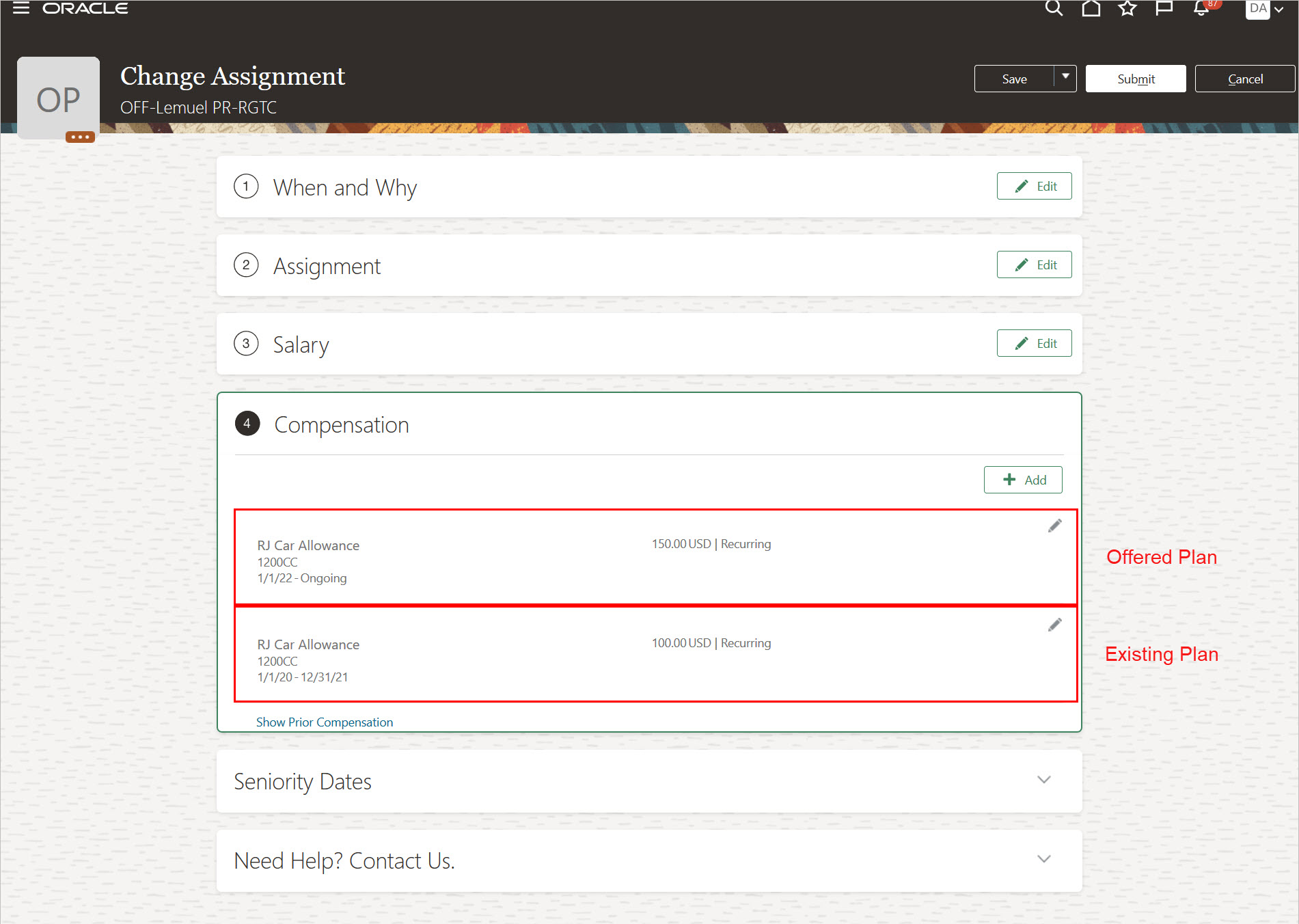Edit the When and Why section
Image resolution: width=1299 pixels, height=924 pixels.
click(x=1034, y=186)
